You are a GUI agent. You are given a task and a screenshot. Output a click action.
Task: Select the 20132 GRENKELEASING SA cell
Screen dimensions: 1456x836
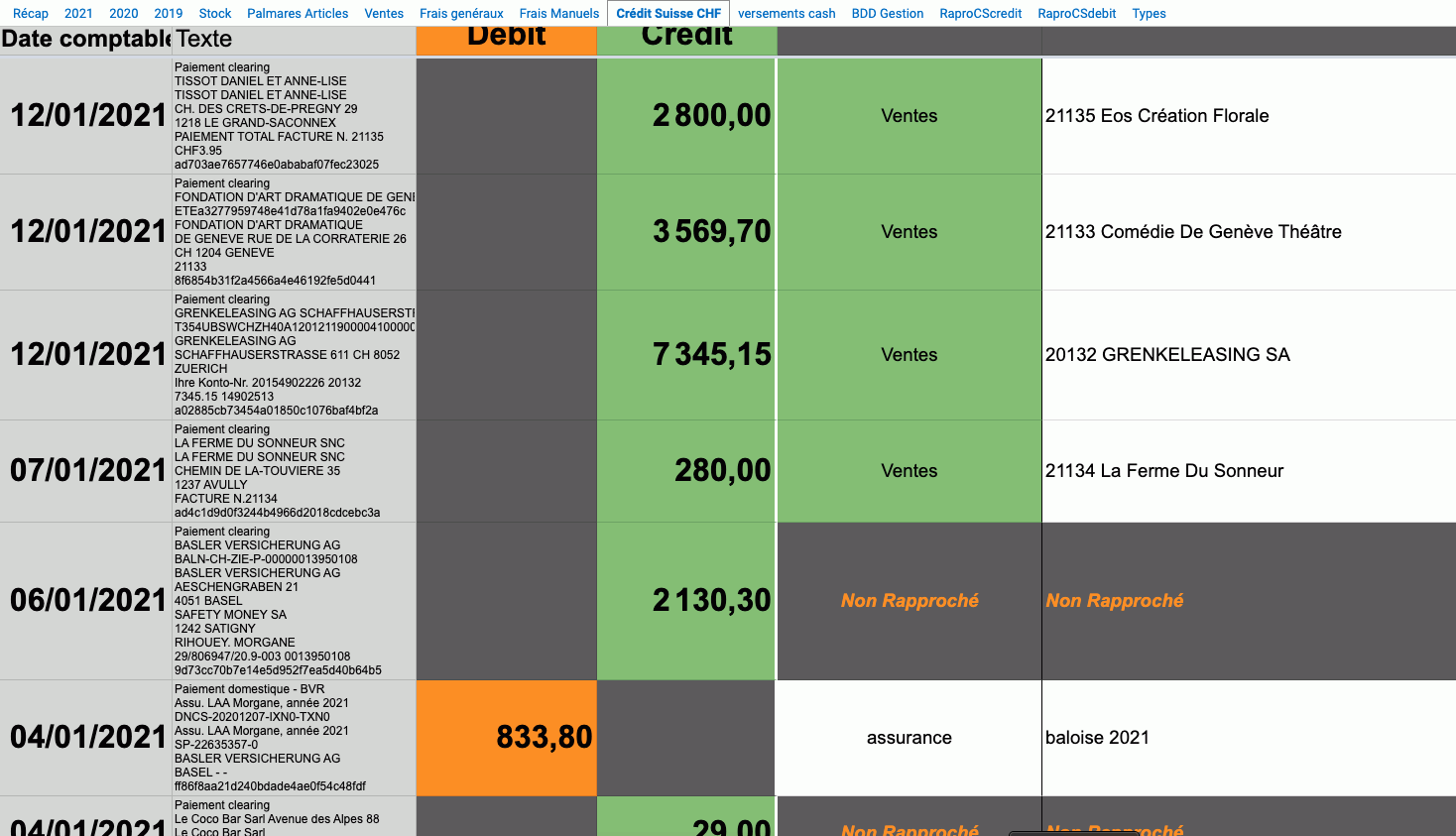click(1249, 355)
